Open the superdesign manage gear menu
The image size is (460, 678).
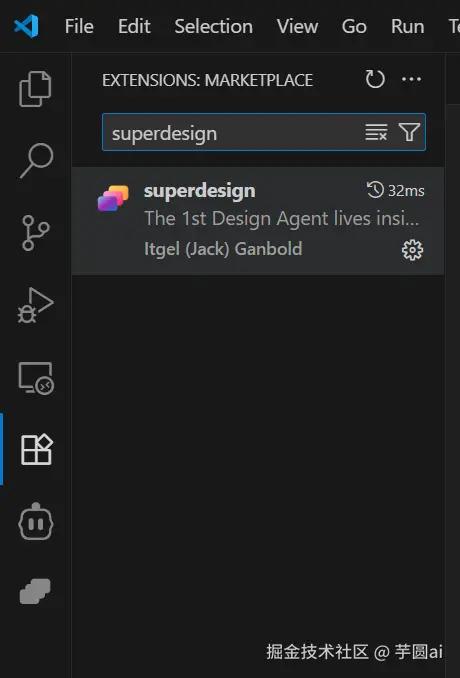(412, 250)
